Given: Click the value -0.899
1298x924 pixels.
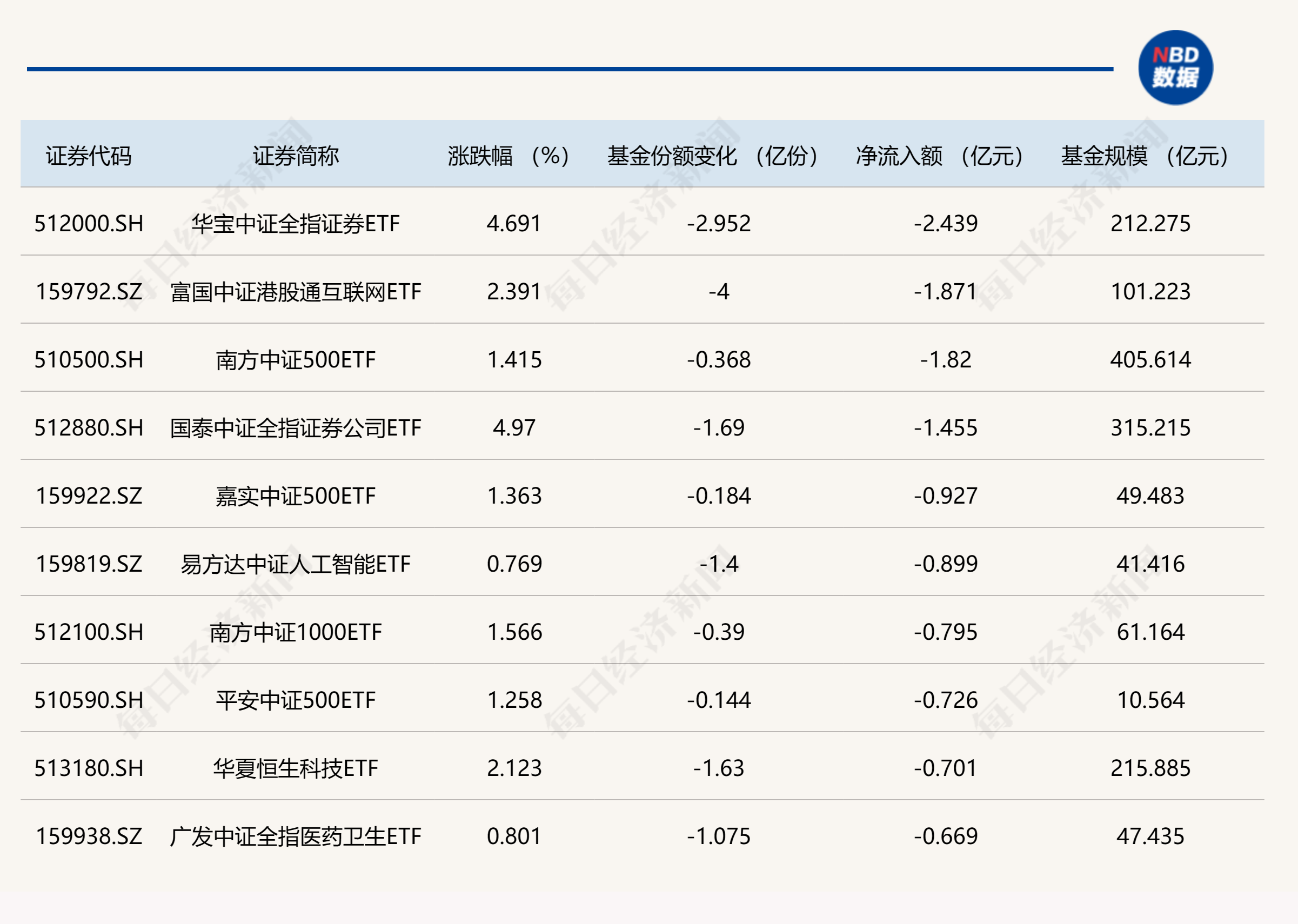Looking at the screenshot, I should click(946, 564).
